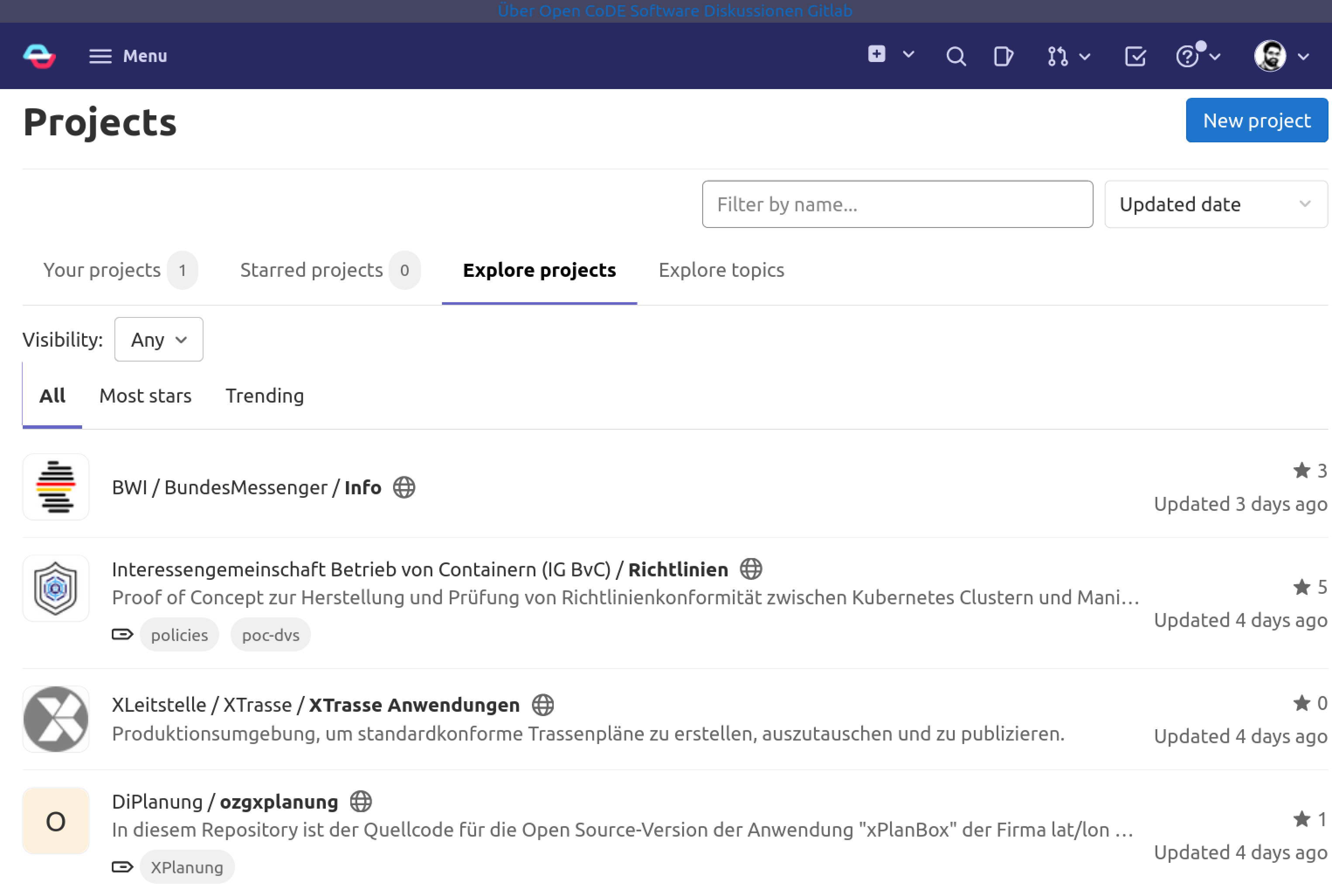Click the XTrasse Anwendungen project avatar

pyautogui.click(x=55, y=719)
